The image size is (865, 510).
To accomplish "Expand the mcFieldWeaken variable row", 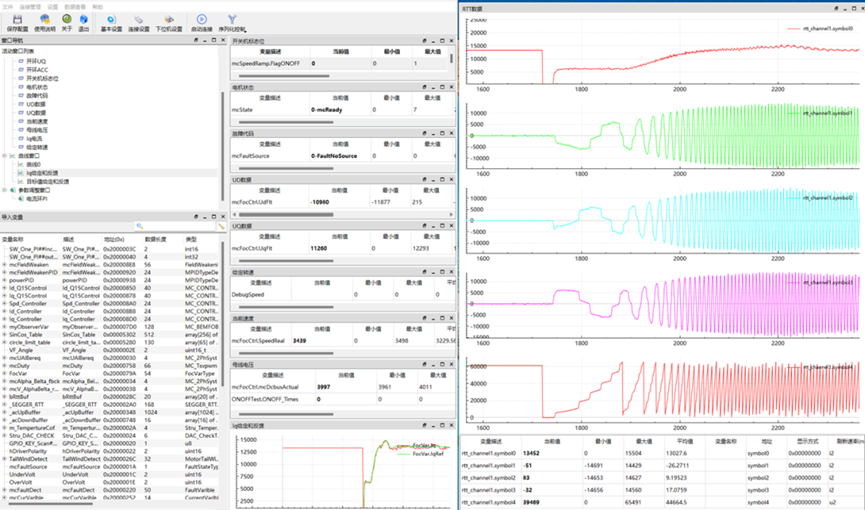I will (x=4, y=264).
